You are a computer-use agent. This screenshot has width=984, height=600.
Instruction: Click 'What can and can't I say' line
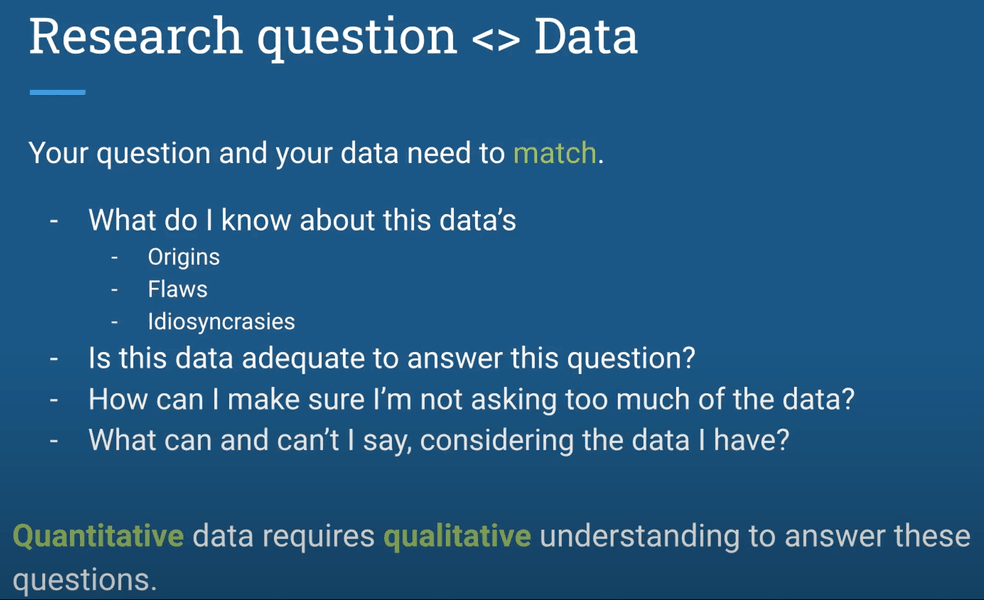pos(439,440)
